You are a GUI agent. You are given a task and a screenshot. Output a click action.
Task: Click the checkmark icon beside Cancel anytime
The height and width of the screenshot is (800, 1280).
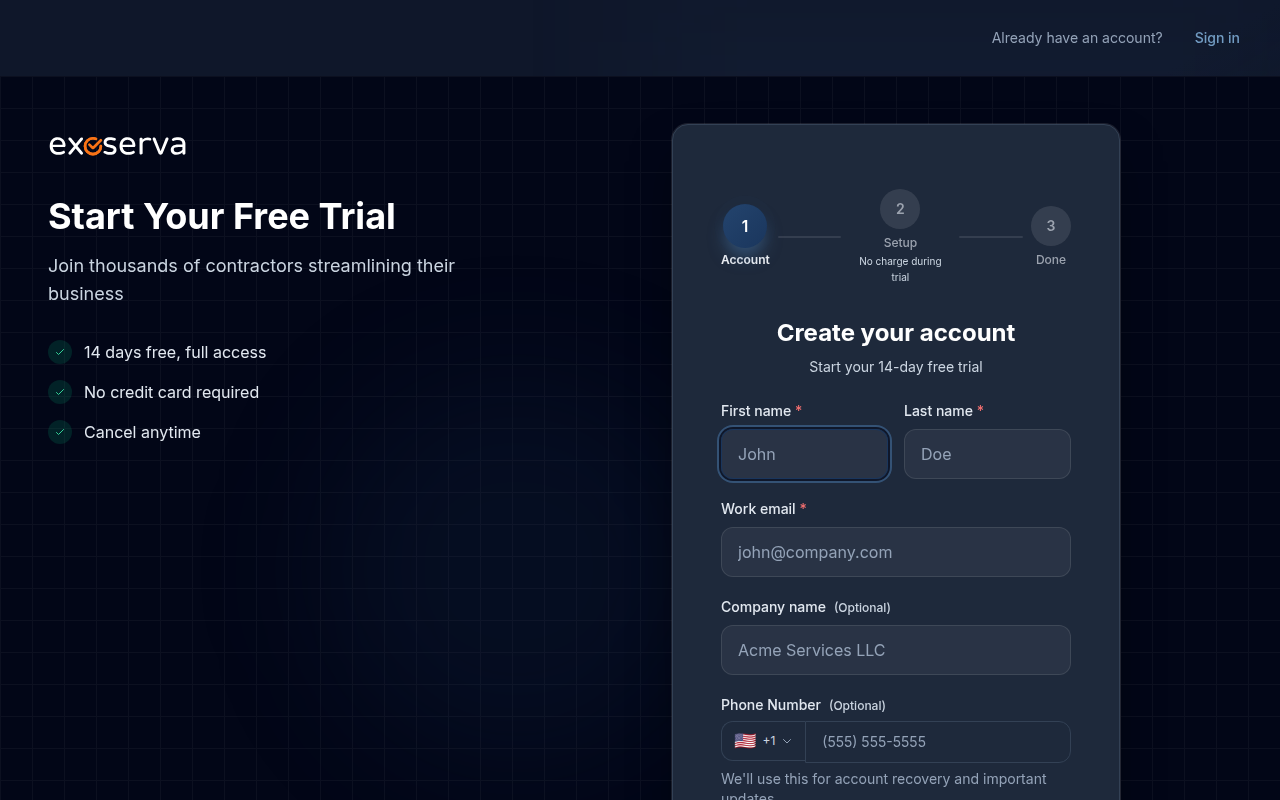[x=60, y=432]
